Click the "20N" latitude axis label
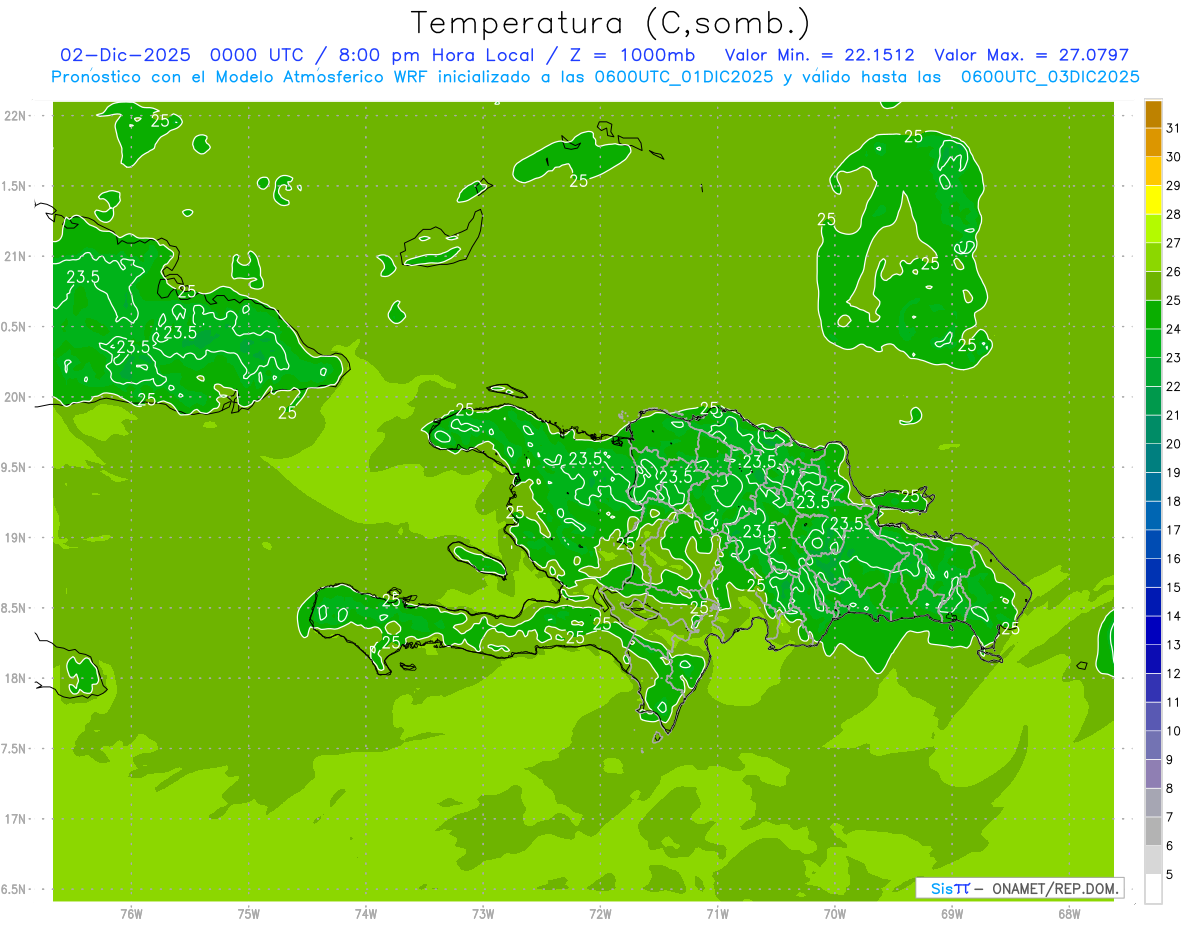The height and width of the screenshot is (927, 1200). pos(15,397)
